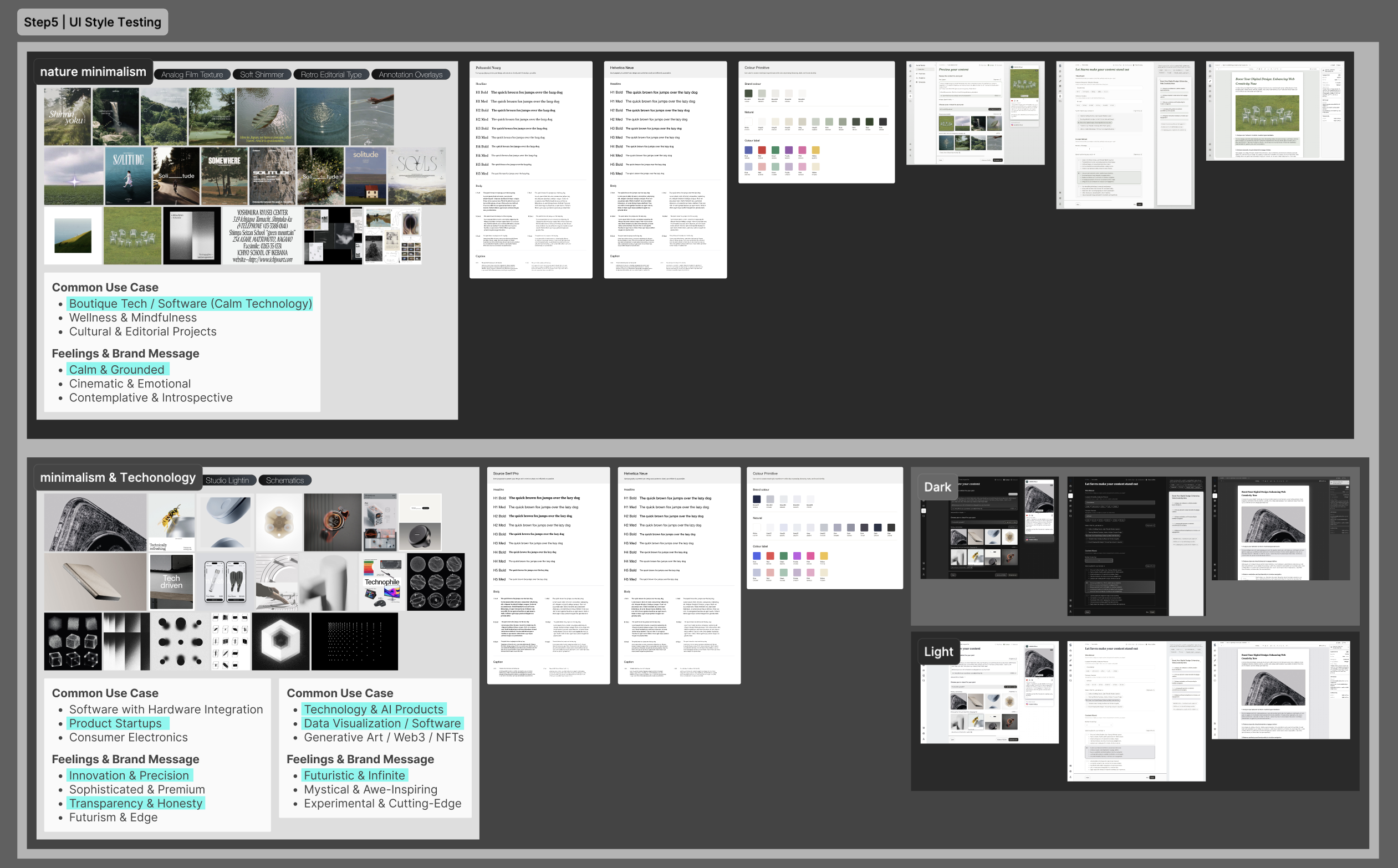
Task: Select the 'Soft Shimmer' tag
Action: (262, 75)
